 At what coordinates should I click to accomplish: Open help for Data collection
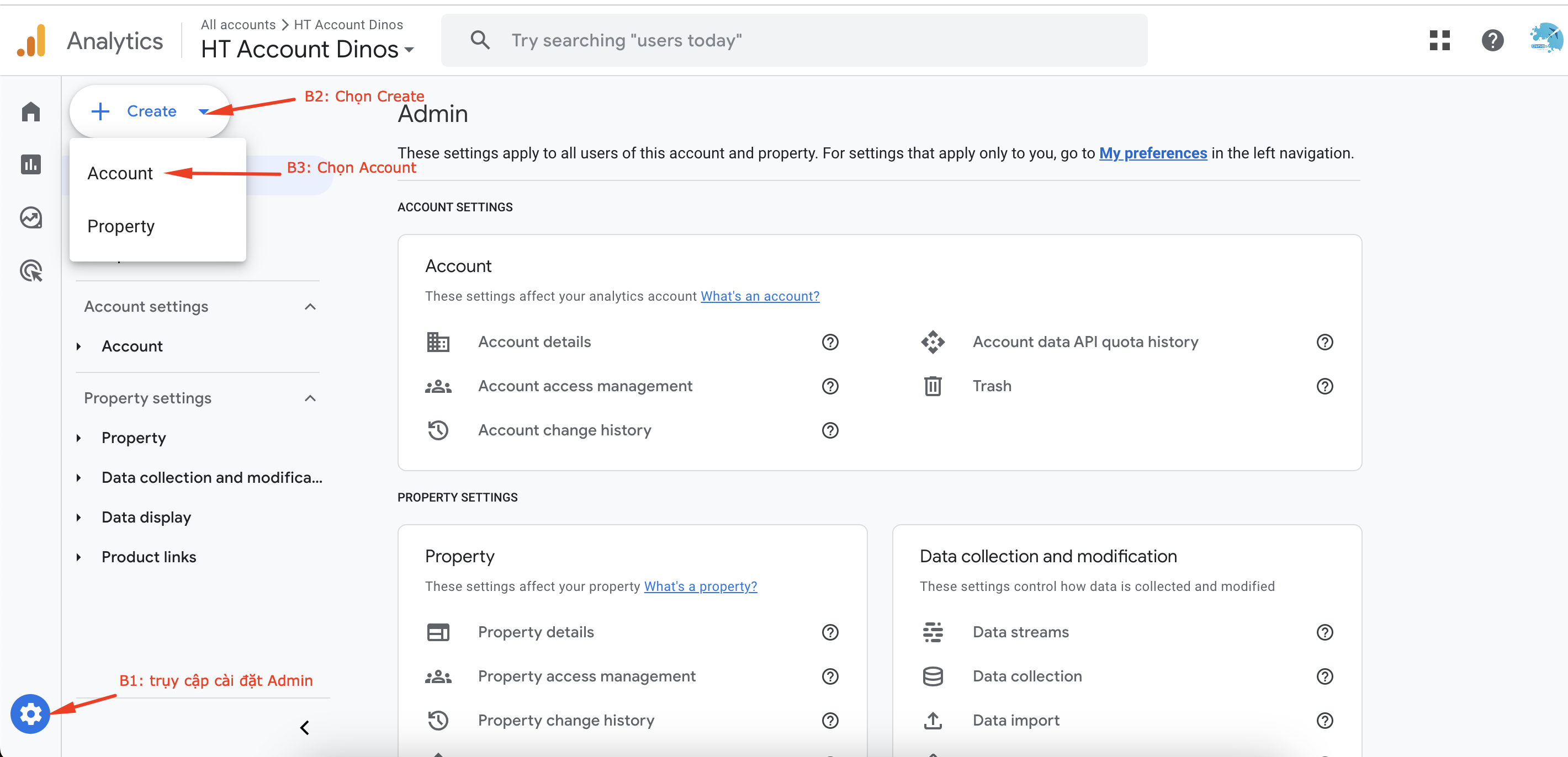pos(1325,676)
